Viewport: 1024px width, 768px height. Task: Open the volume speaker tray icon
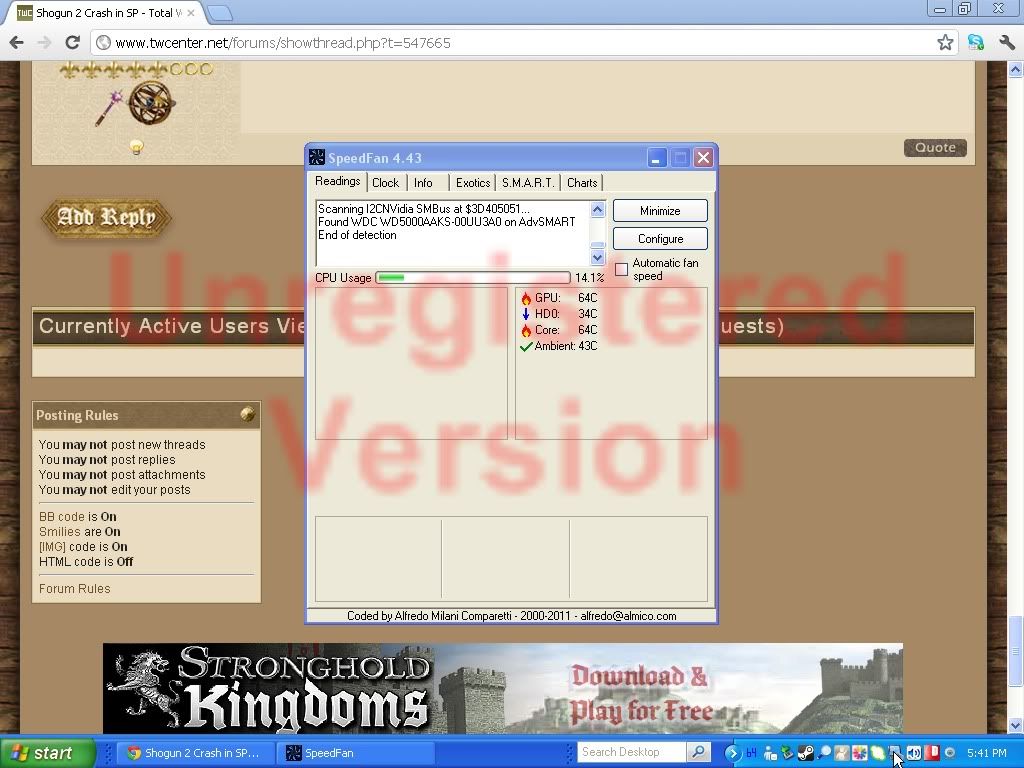[913, 753]
